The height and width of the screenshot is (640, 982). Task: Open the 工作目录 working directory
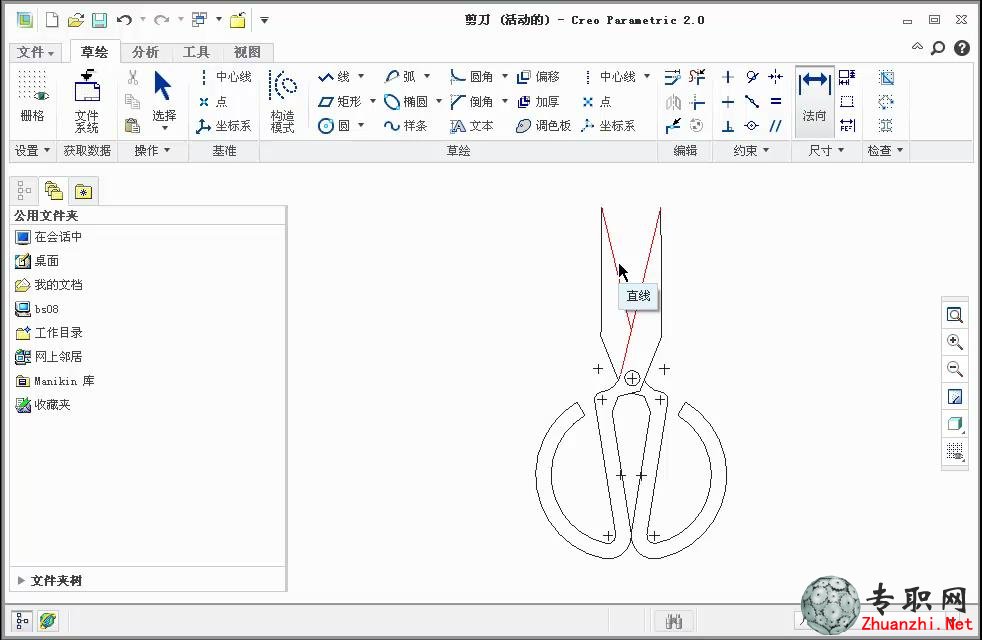pos(49,333)
